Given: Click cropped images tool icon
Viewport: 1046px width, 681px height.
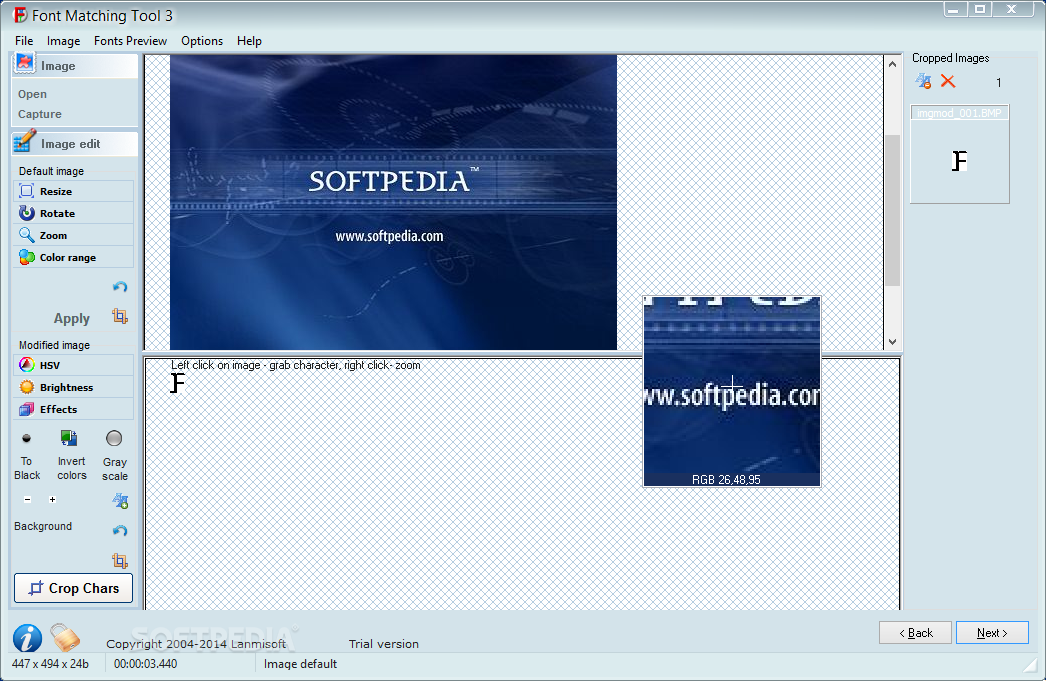Looking at the screenshot, I should (923, 81).
